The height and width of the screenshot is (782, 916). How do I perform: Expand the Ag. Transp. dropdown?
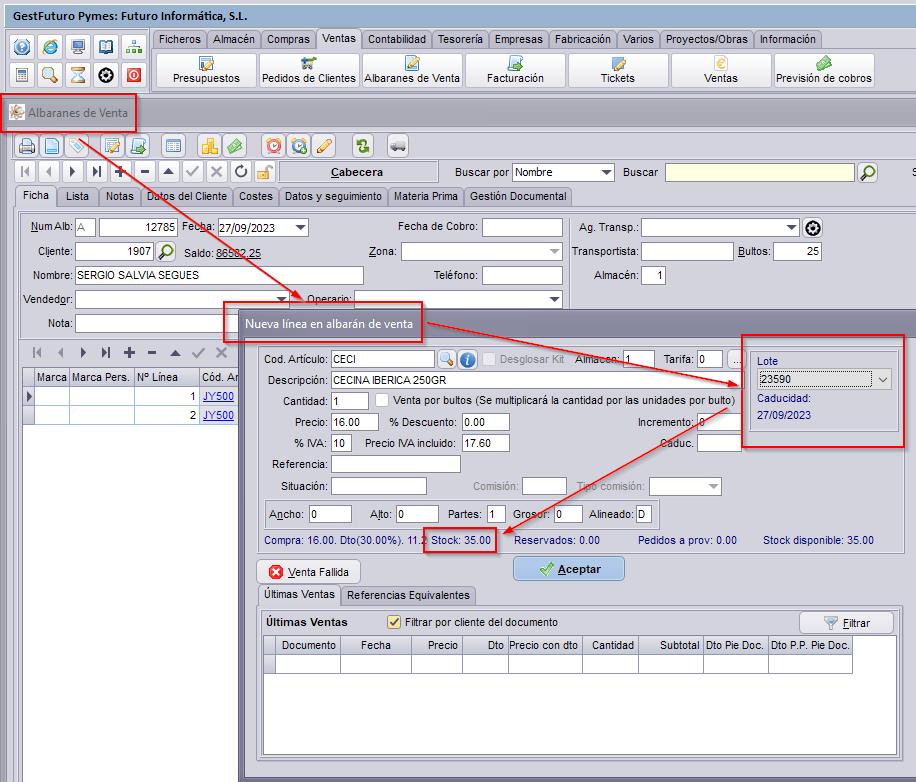792,227
